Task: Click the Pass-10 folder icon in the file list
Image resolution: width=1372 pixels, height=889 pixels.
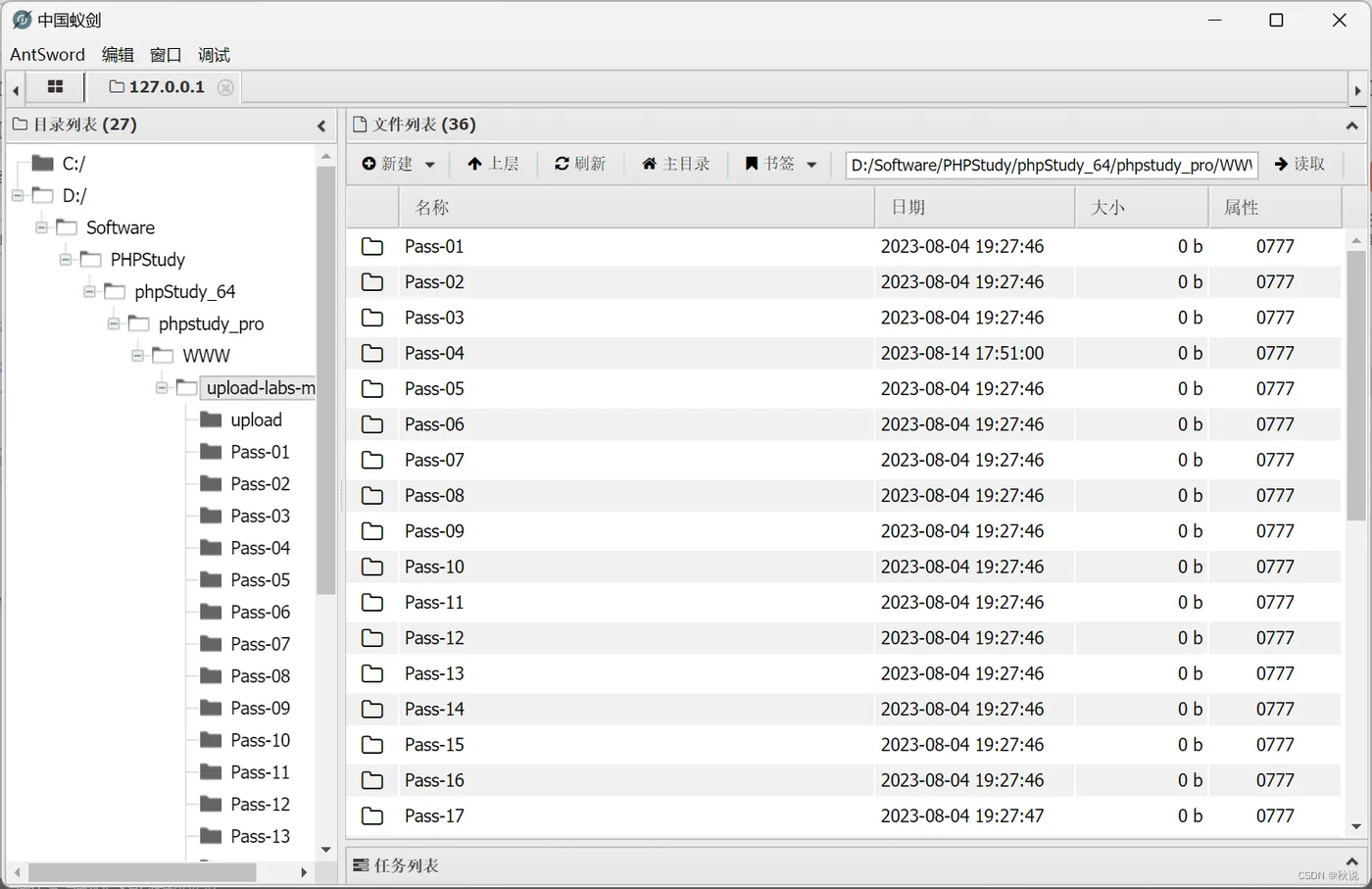Action: coord(372,567)
